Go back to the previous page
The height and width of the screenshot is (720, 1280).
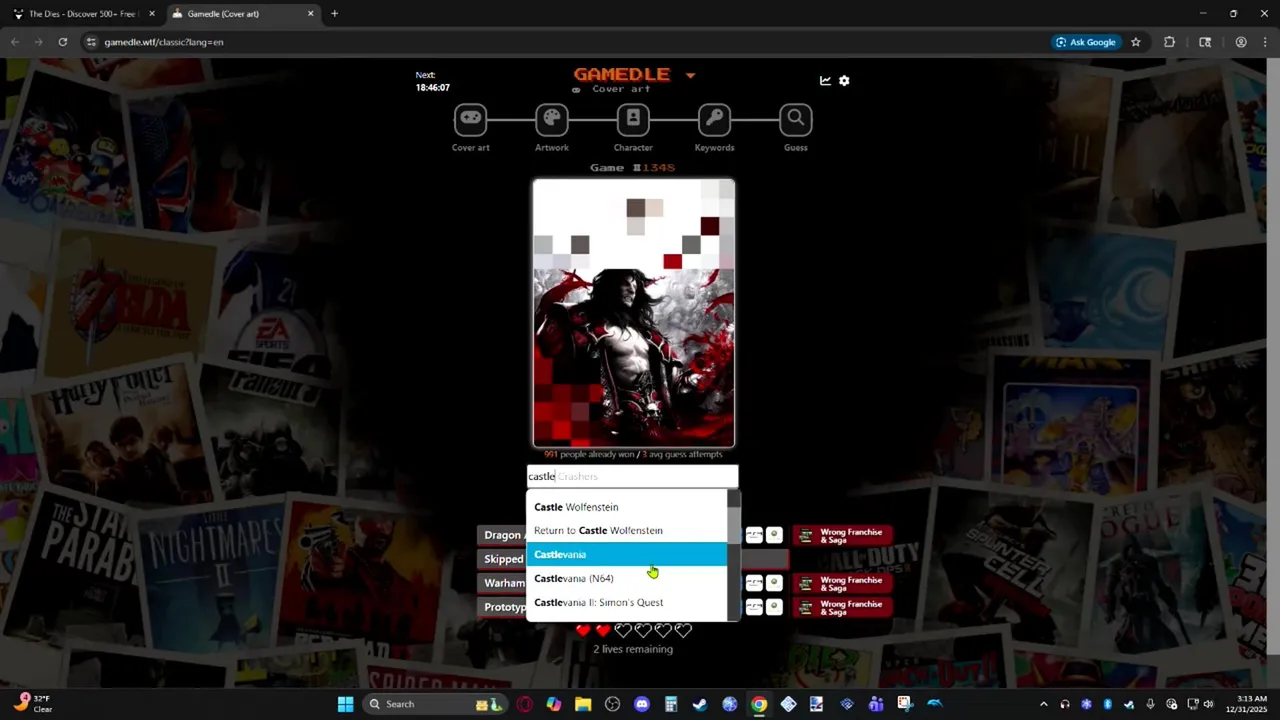pyautogui.click(x=15, y=42)
